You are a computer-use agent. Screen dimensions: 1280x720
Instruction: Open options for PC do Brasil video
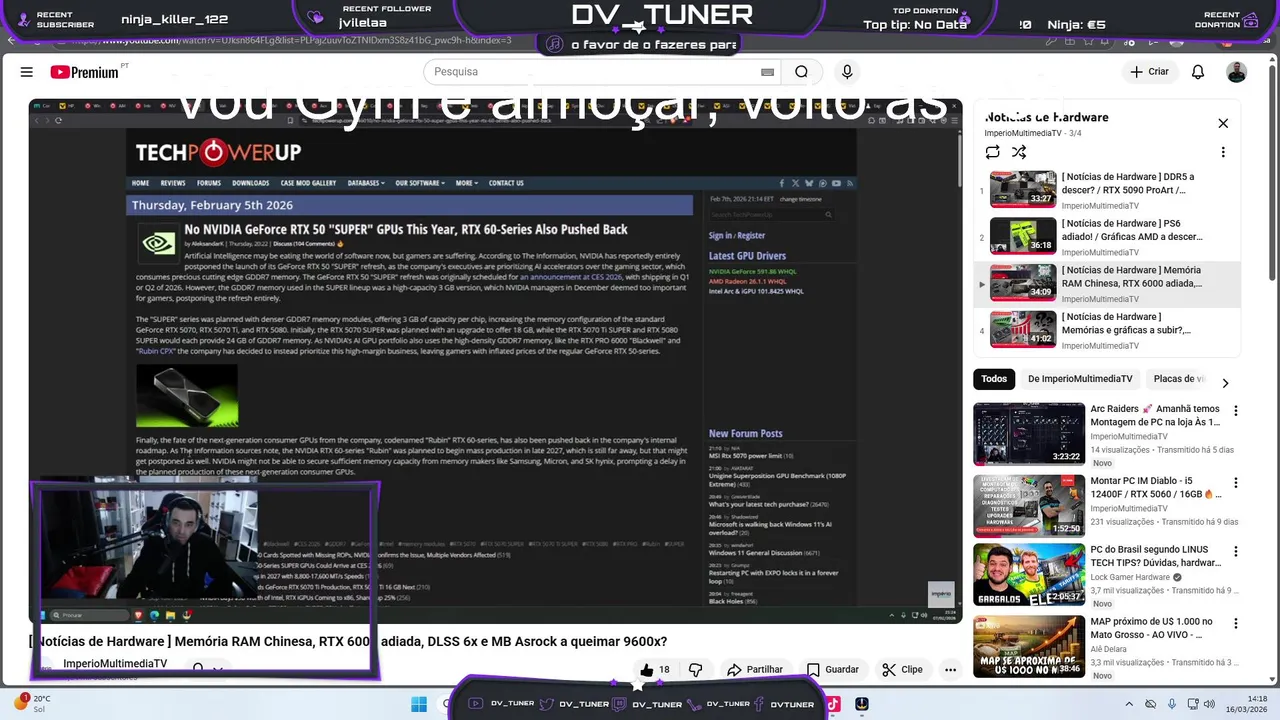click(x=1236, y=551)
